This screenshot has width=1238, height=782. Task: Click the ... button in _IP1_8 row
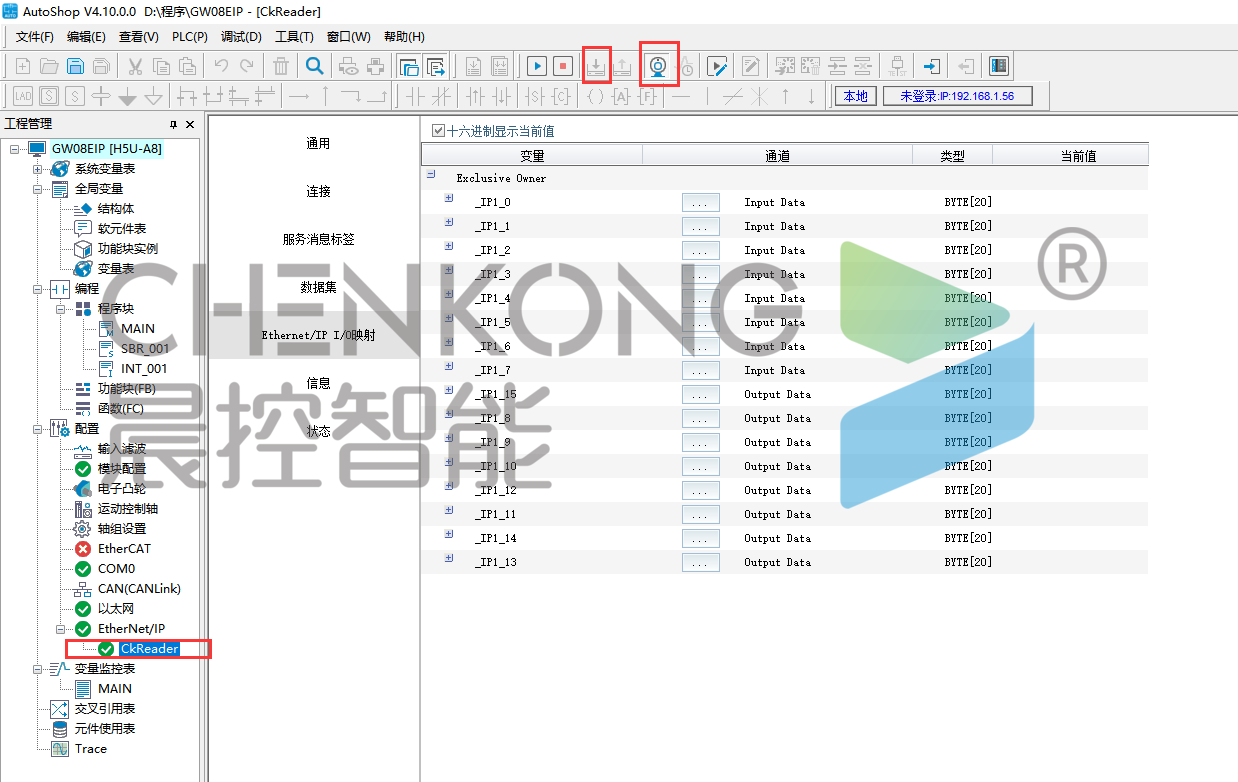tap(700, 418)
